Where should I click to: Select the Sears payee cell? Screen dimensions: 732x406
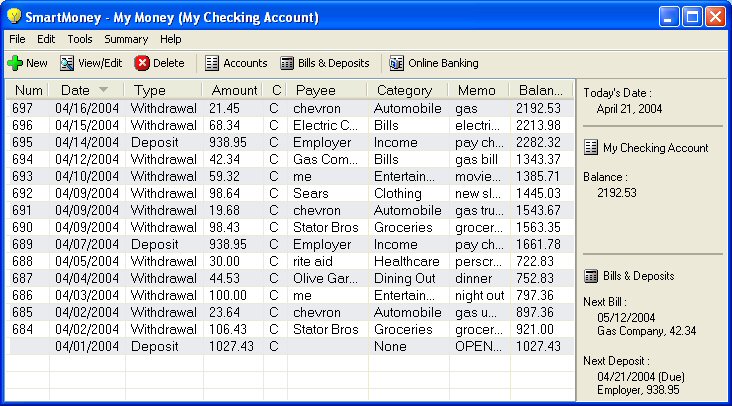click(311, 193)
